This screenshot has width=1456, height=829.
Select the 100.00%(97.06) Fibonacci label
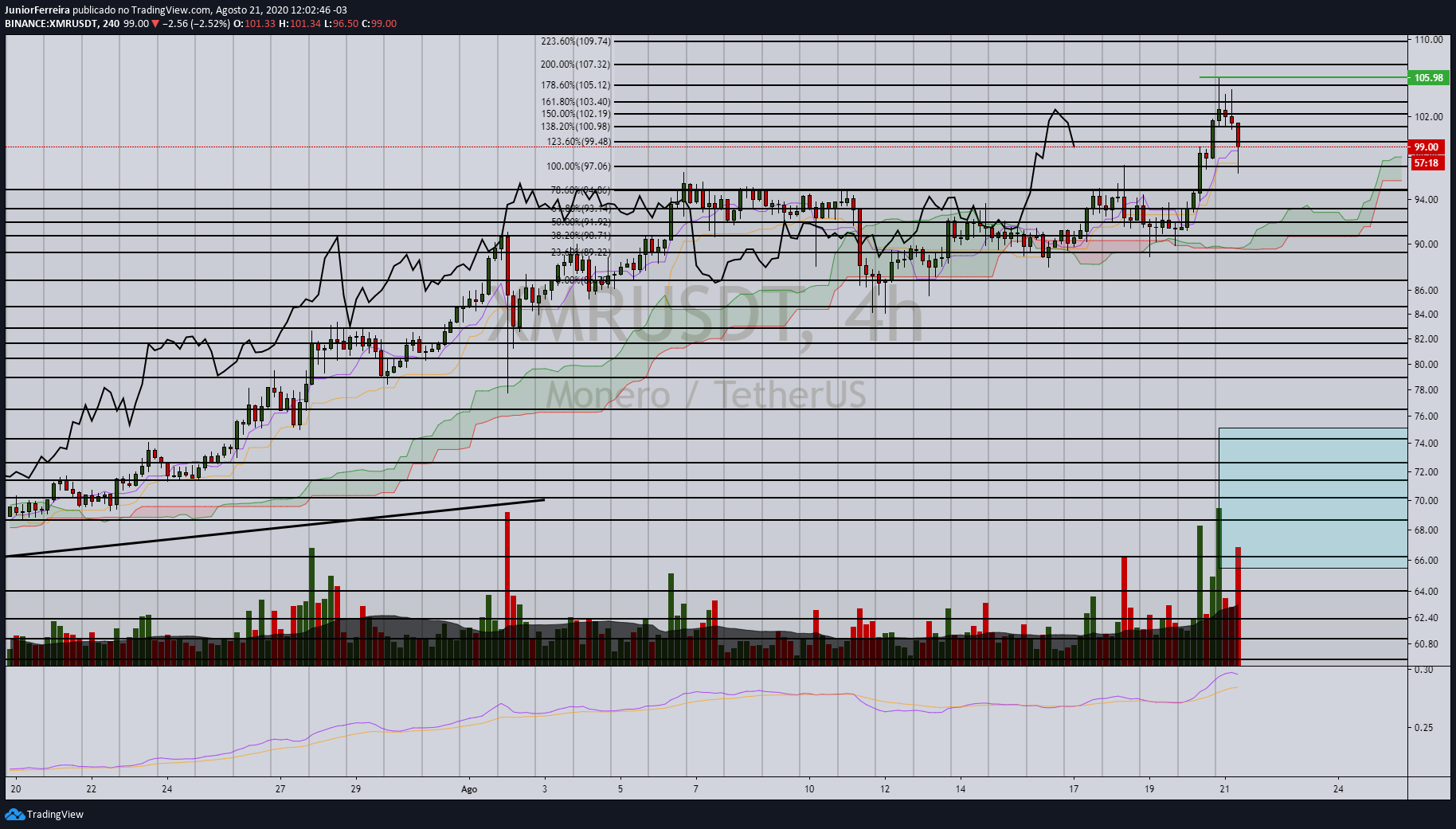pyautogui.click(x=579, y=166)
